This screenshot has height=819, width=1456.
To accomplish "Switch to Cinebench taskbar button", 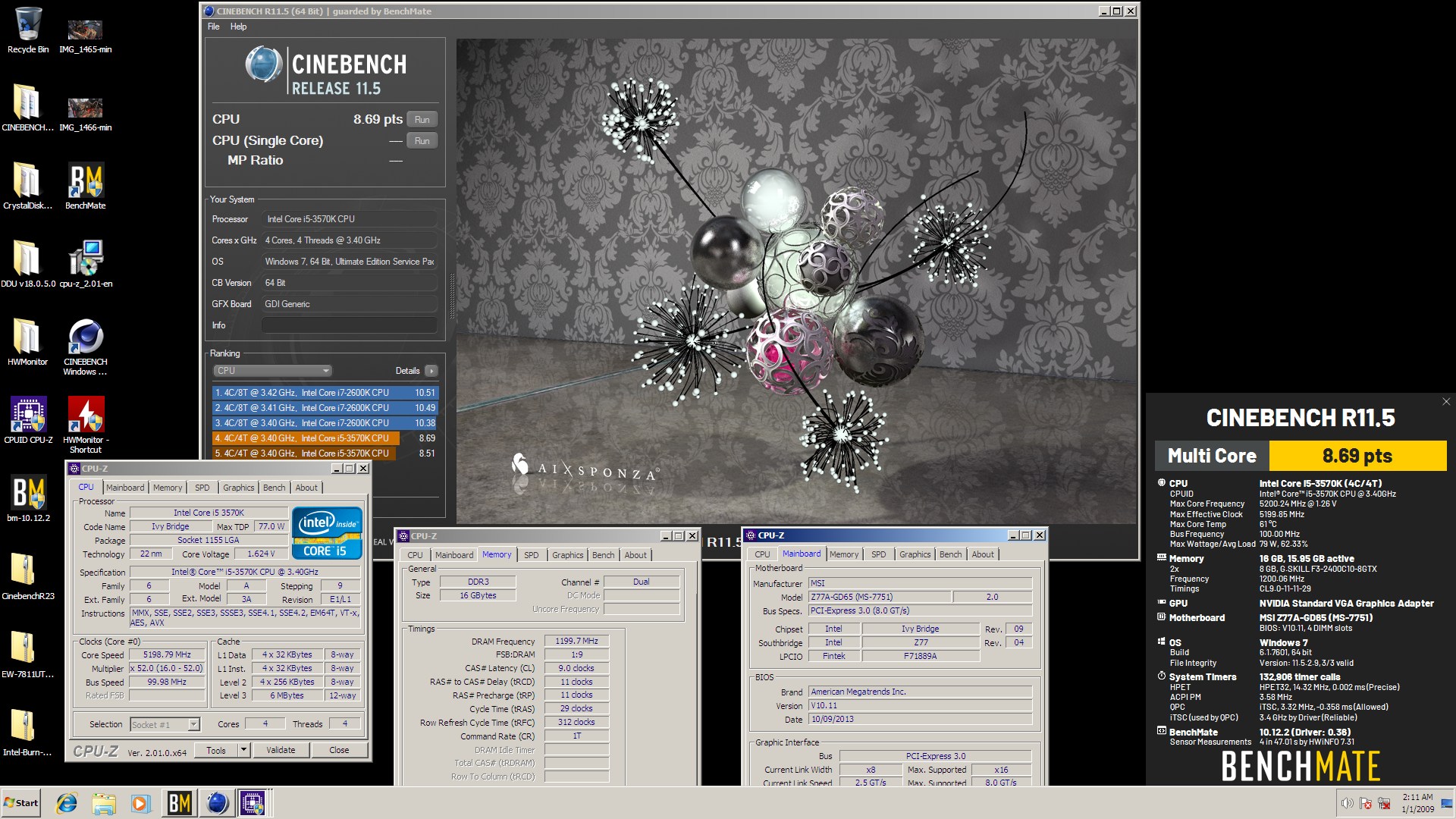I will 217,803.
